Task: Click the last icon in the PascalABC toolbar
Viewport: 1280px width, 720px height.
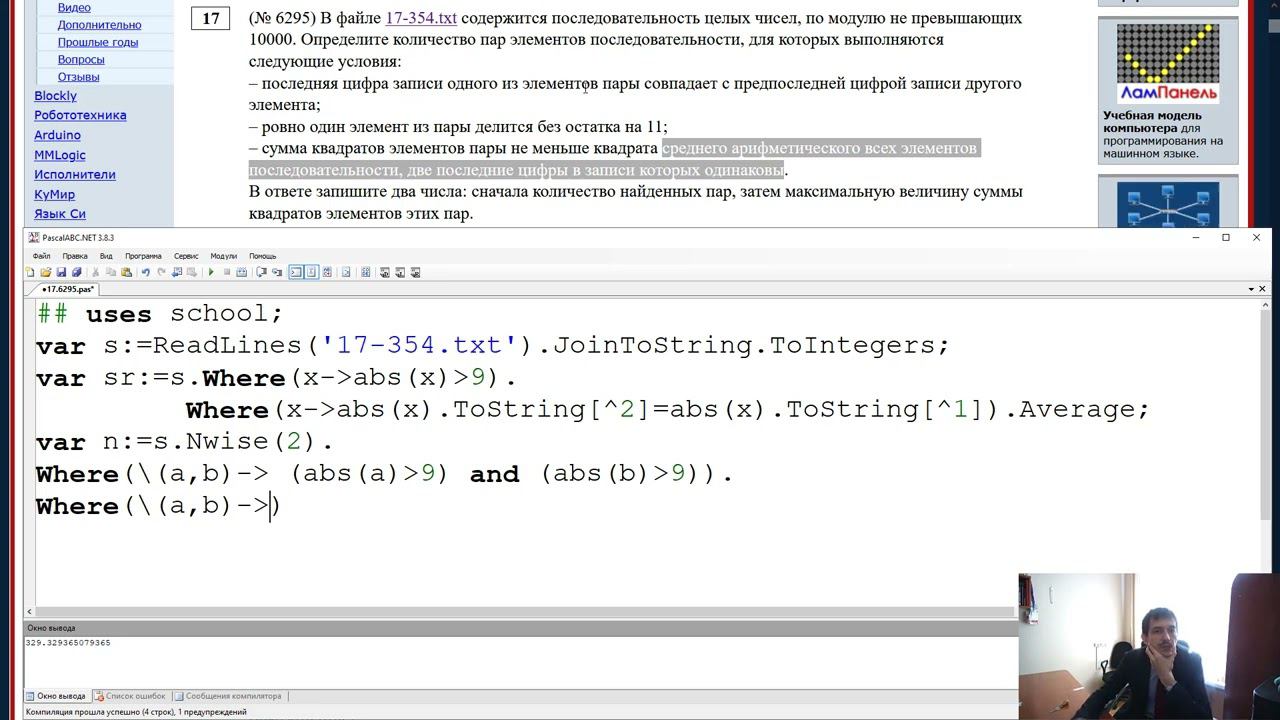Action: pos(415,272)
